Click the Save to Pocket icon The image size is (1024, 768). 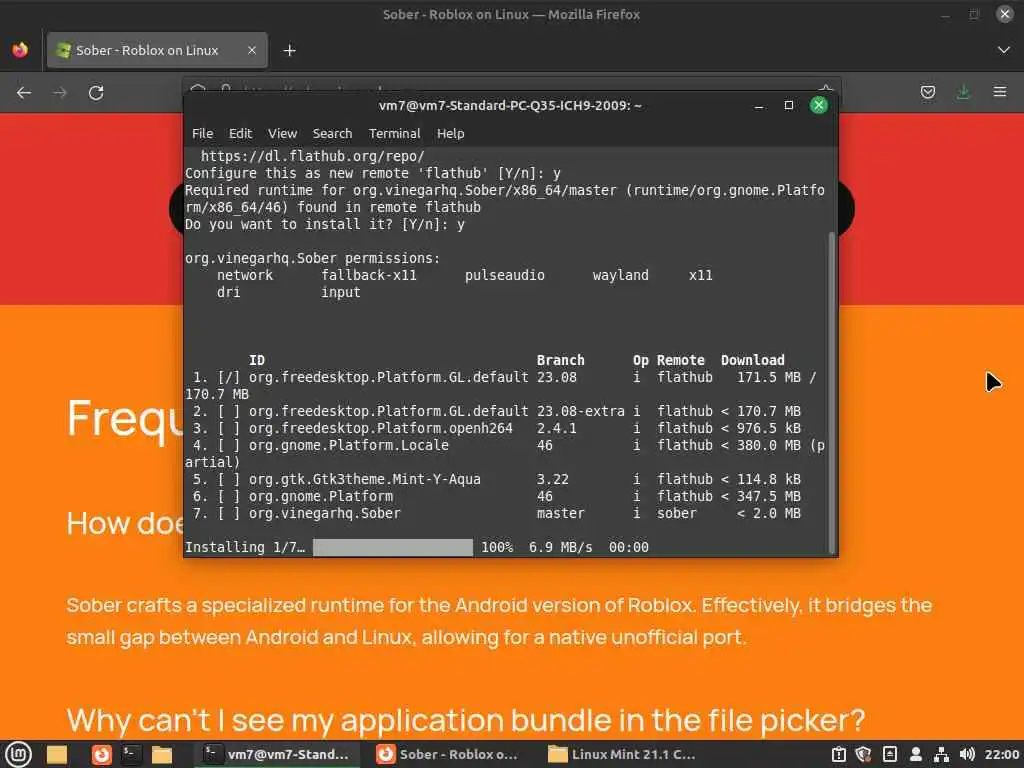coord(927,93)
